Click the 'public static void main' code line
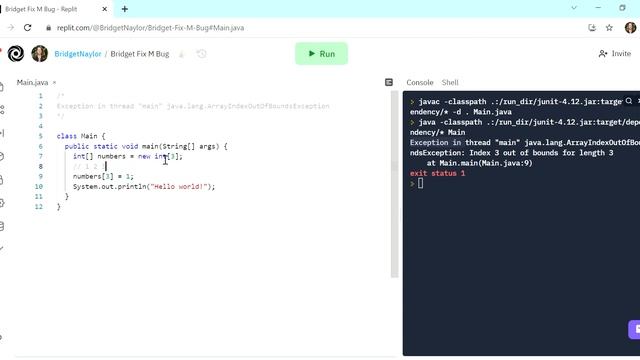The height and width of the screenshot is (360, 640). coord(146,146)
